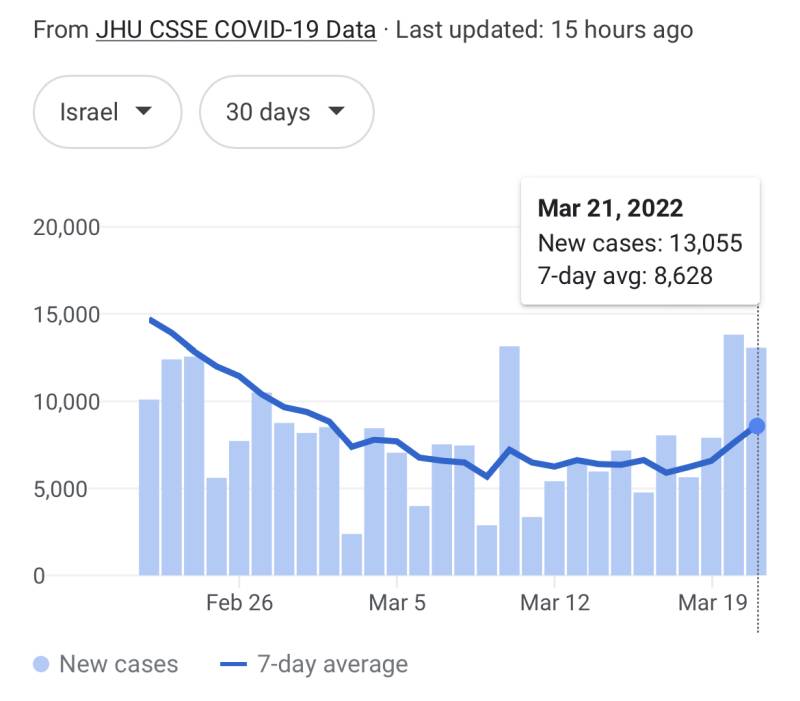Click the Mar 5 axis label
Screen dimensions: 800x701
coord(397,603)
